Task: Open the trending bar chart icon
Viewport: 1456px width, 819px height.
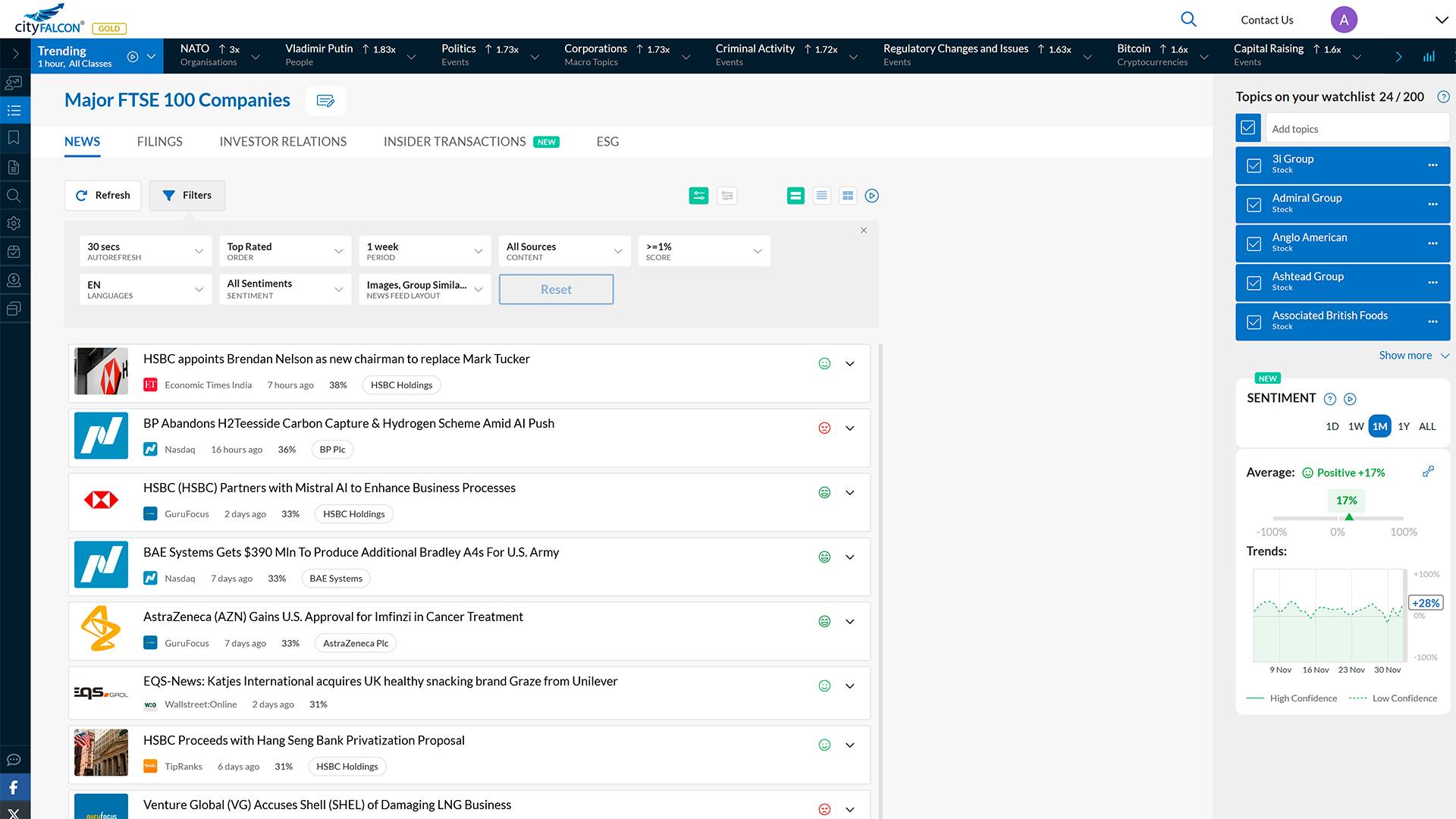Action: [x=1429, y=56]
